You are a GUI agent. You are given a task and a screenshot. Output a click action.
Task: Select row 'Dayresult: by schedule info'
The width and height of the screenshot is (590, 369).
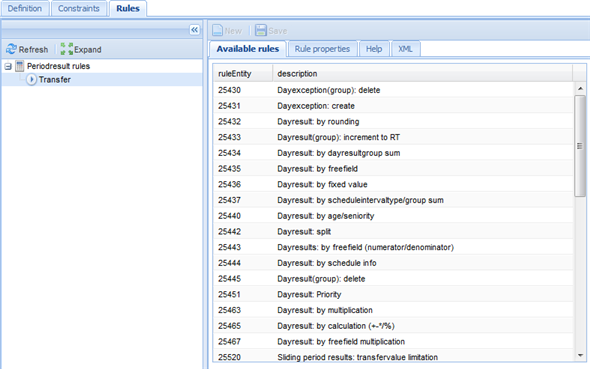(x=393, y=263)
